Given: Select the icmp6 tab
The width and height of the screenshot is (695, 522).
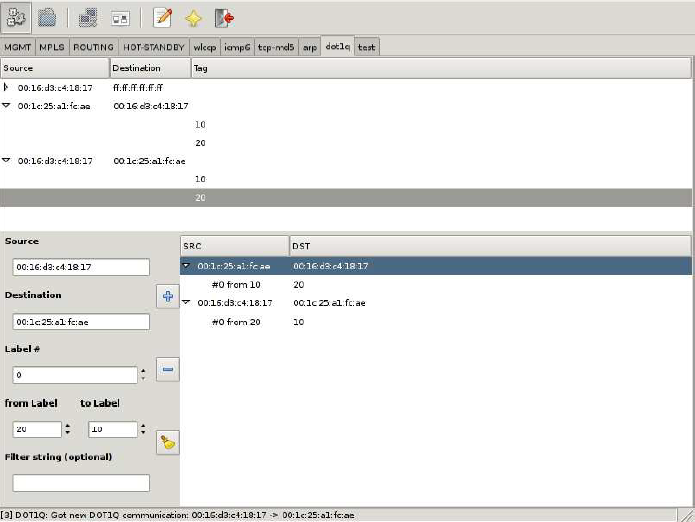Looking at the screenshot, I should tap(237, 47).
